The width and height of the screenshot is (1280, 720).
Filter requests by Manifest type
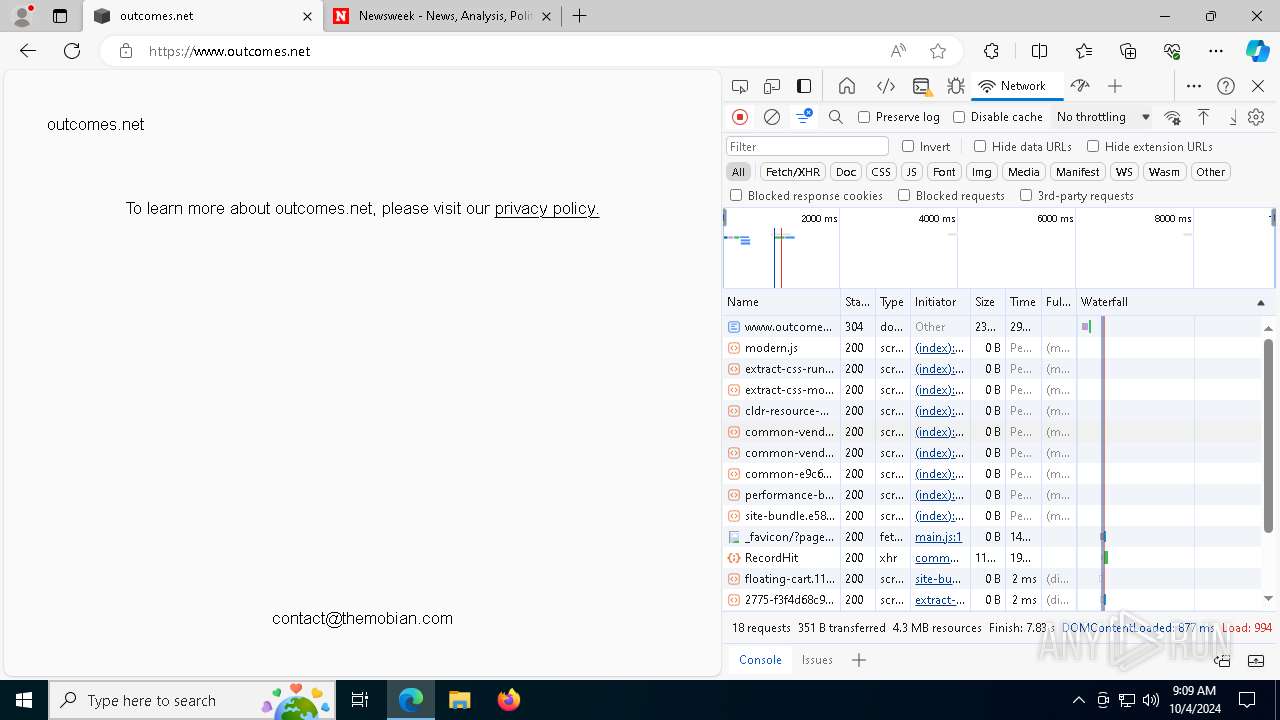coord(1077,172)
